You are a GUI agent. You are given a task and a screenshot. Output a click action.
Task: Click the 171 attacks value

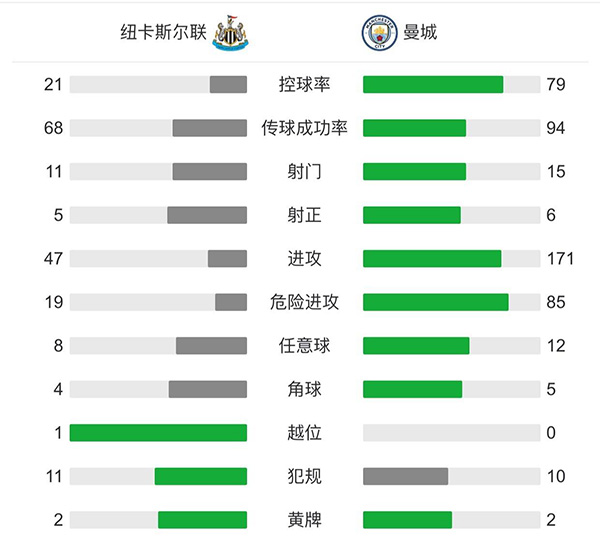pyautogui.click(x=560, y=259)
